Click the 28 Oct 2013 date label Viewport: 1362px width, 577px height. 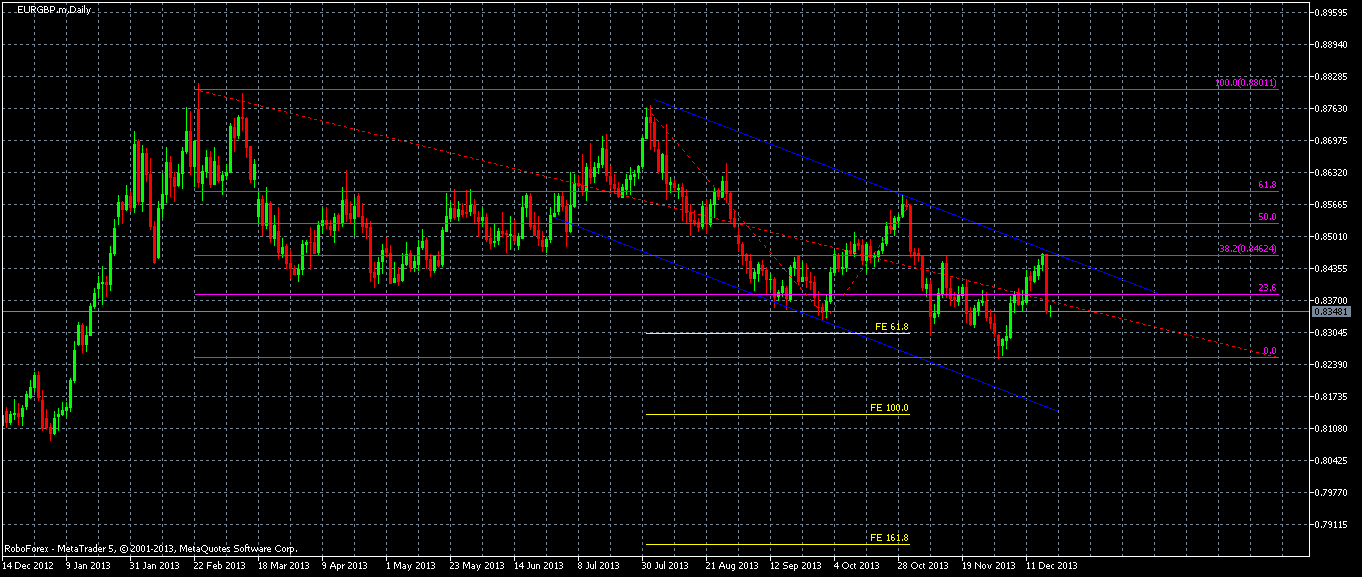pos(922,565)
